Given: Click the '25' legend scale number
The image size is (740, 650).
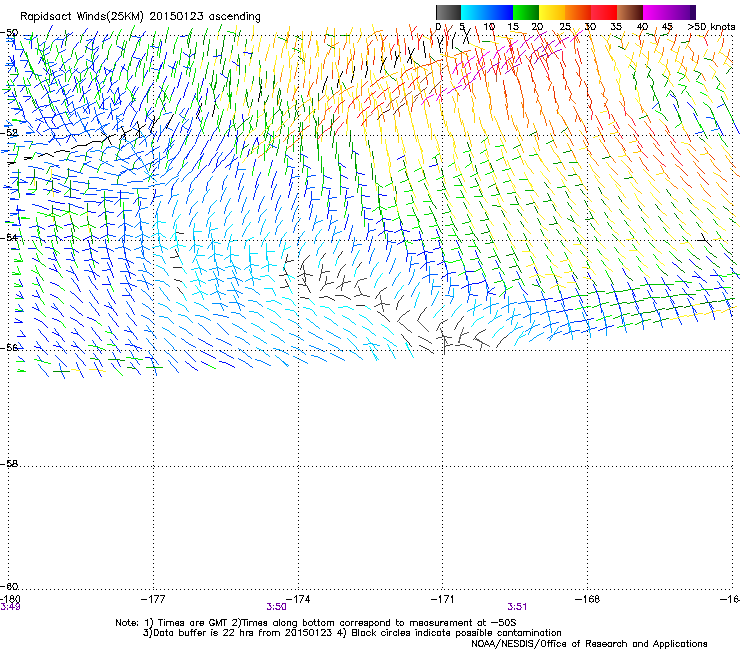Looking at the screenshot, I should [564, 27].
